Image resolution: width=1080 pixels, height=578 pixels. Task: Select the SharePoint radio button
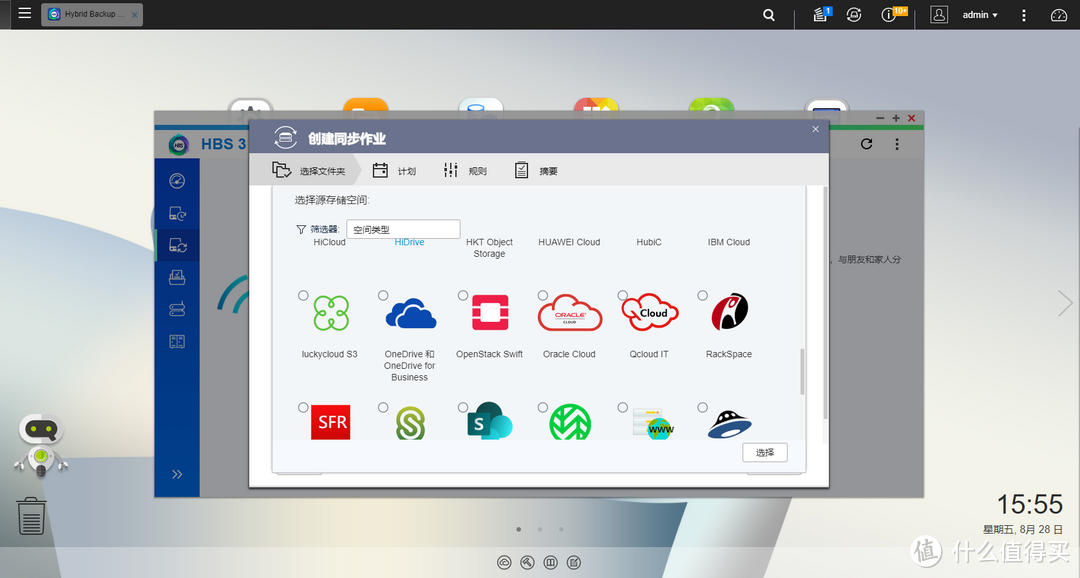point(463,408)
